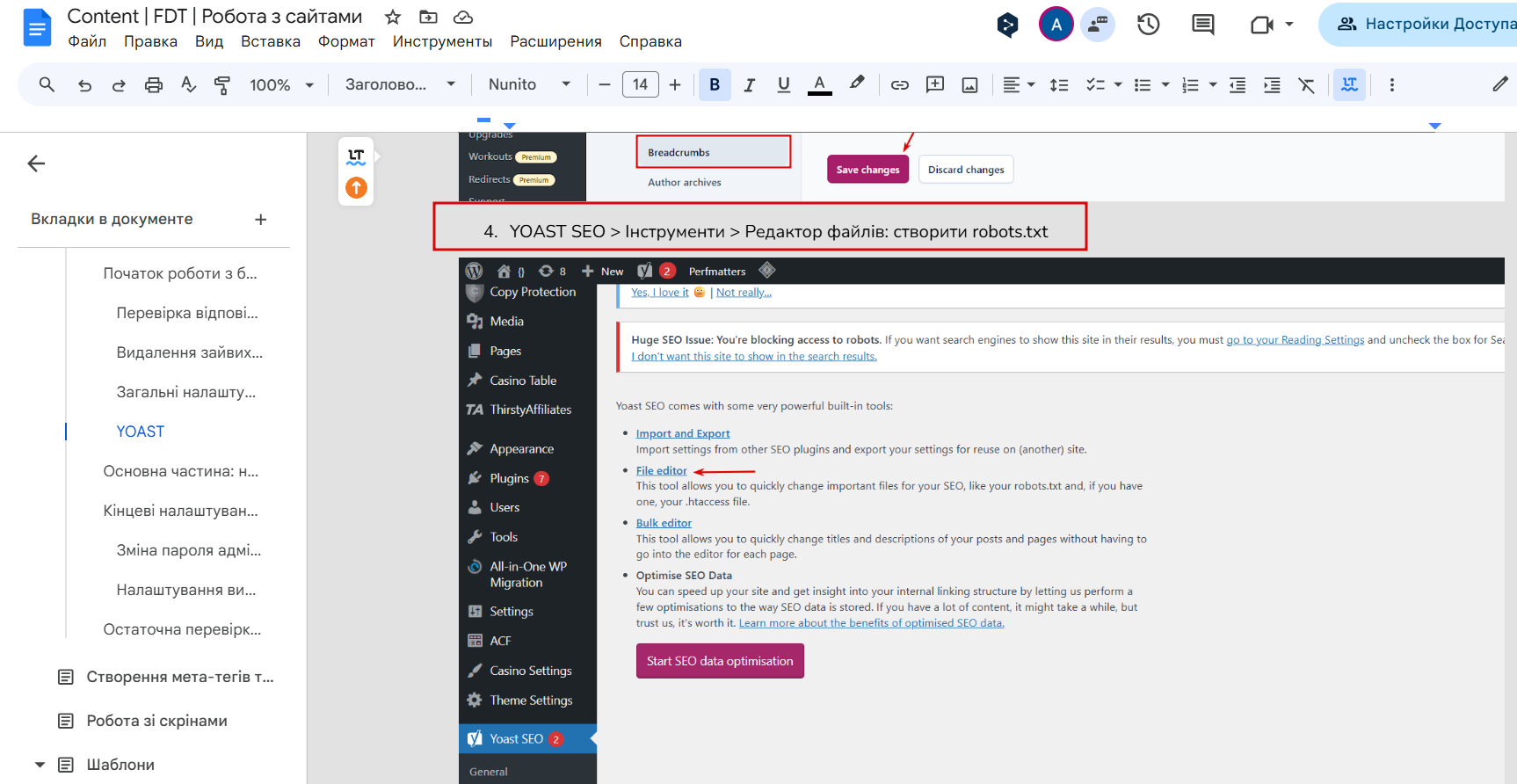Click the move to folder icon

pos(428,17)
